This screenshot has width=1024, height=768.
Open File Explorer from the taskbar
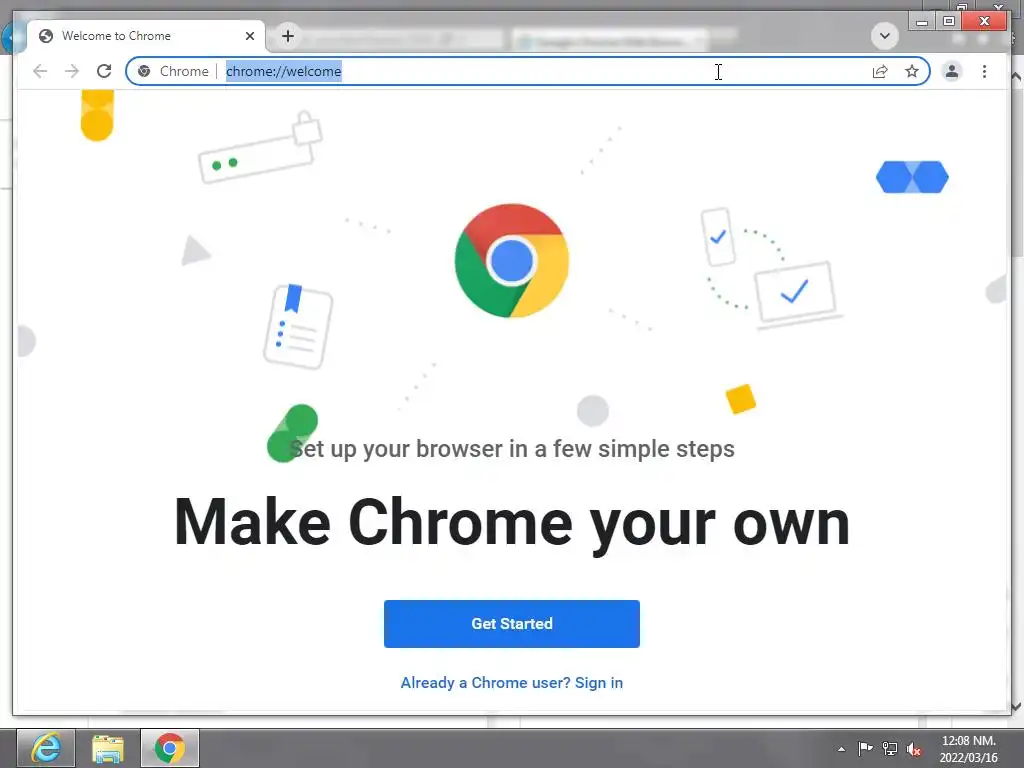[108, 748]
